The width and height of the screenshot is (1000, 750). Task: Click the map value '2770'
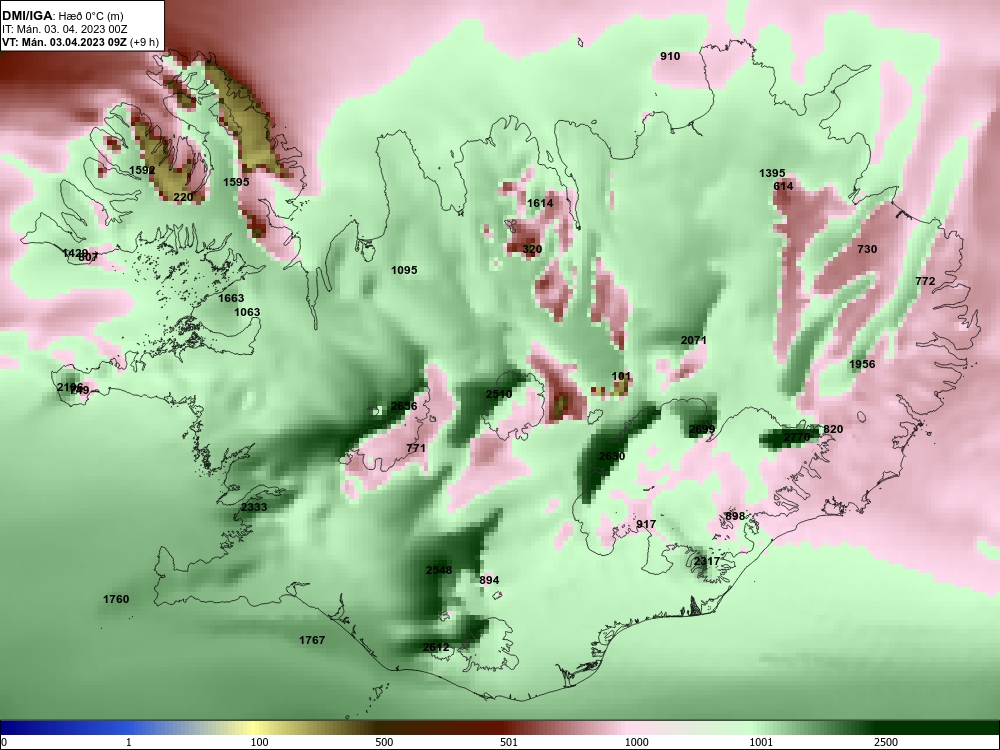[797, 437]
